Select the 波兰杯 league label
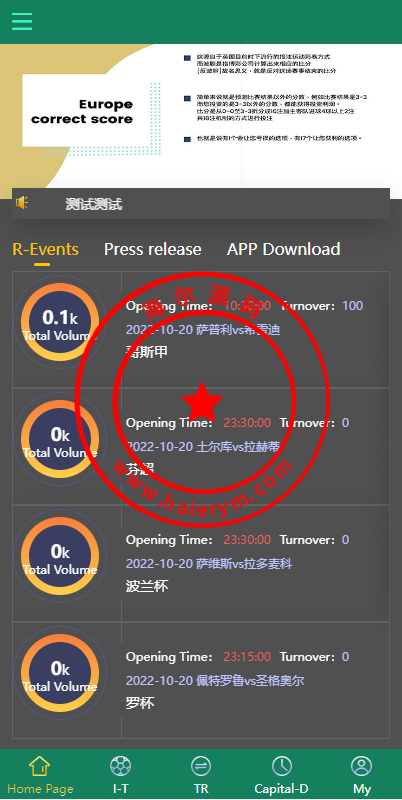 click(147, 586)
